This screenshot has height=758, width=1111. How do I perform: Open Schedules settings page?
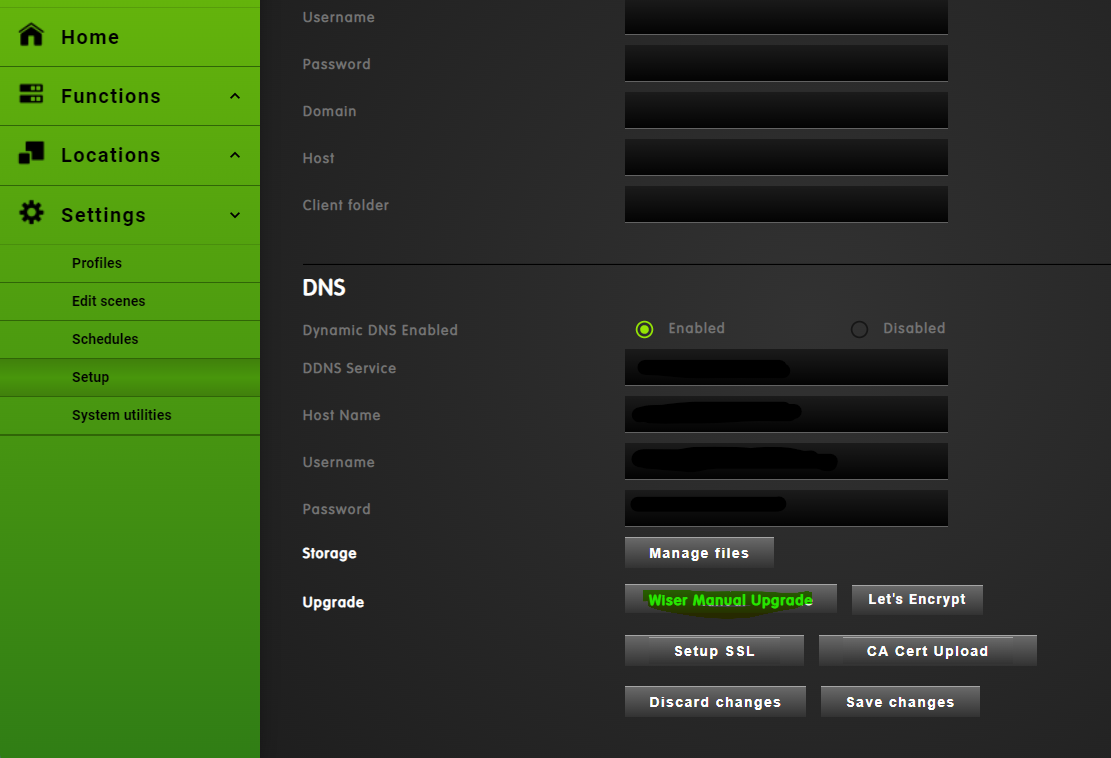point(130,339)
